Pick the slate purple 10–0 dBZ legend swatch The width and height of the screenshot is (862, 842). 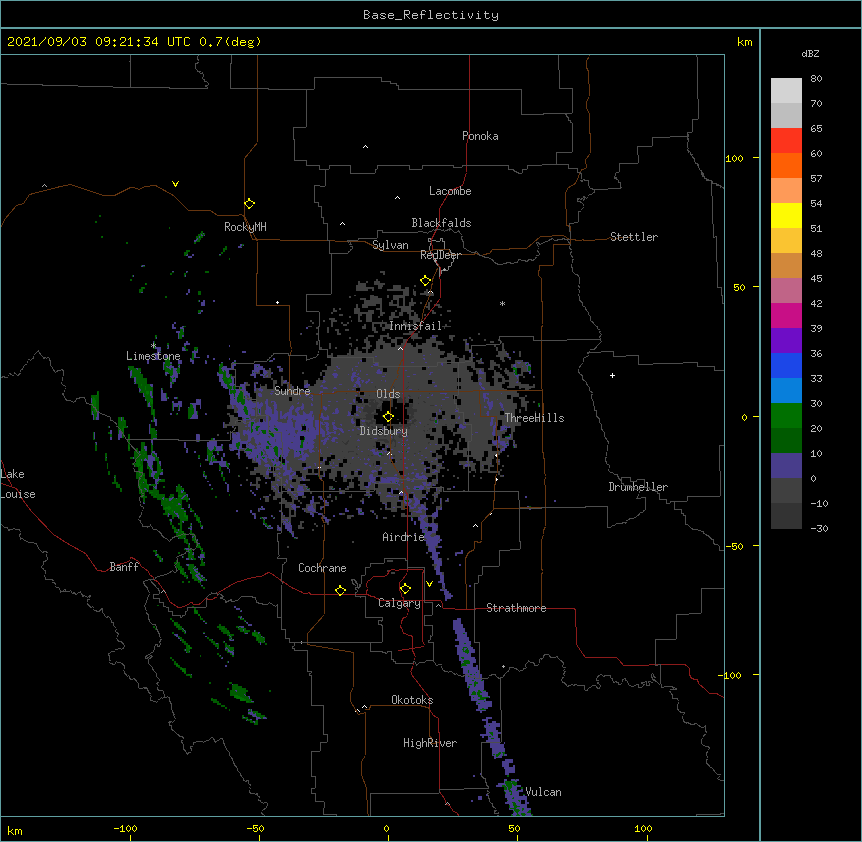[786, 466]
